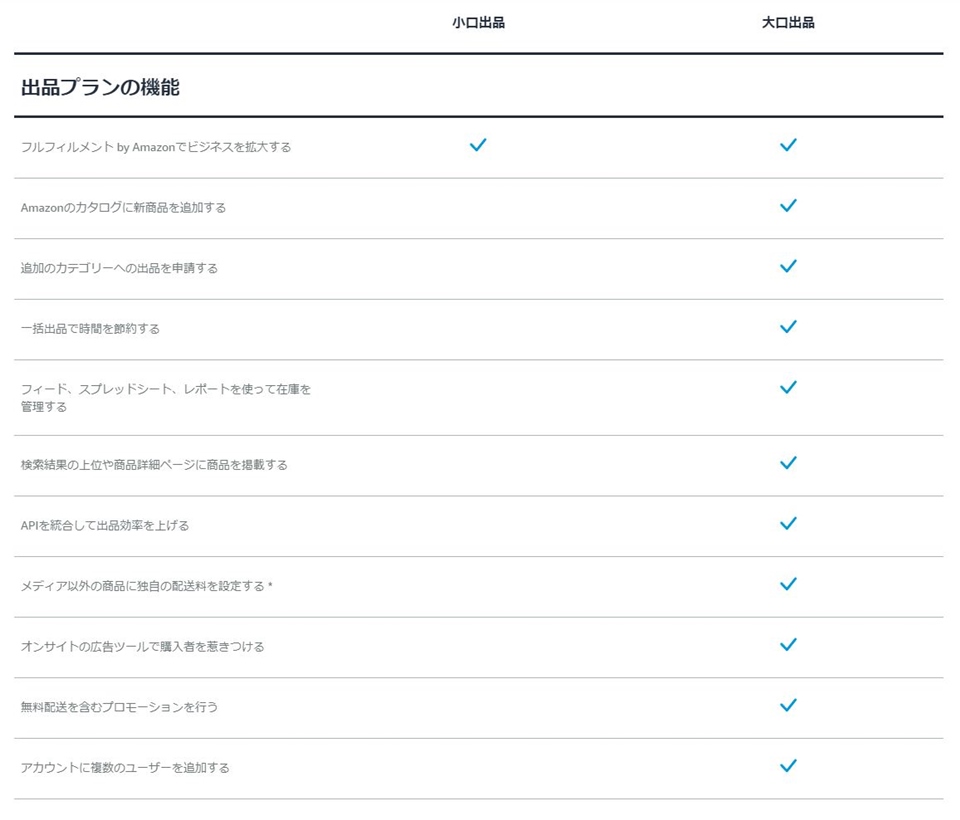Screen dimensions: 960x820
Task: Click the フルフィルメント by Amazon feature text
Action: coord(156,147)
